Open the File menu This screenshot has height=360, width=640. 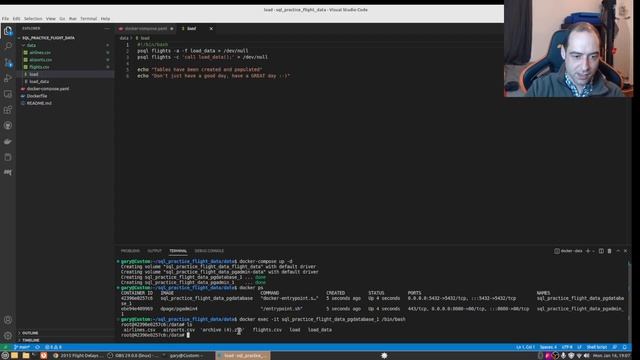tap(5, 19)
